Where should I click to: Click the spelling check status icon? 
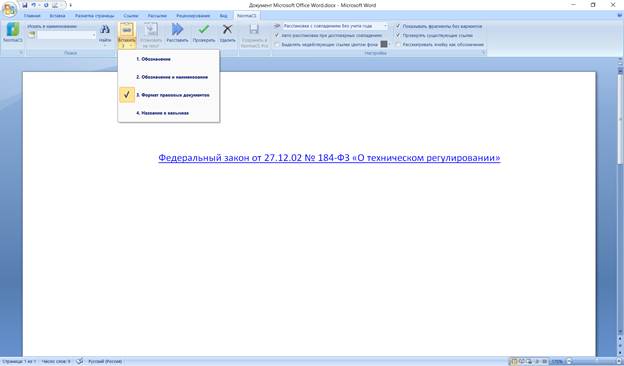coord(80,362)
